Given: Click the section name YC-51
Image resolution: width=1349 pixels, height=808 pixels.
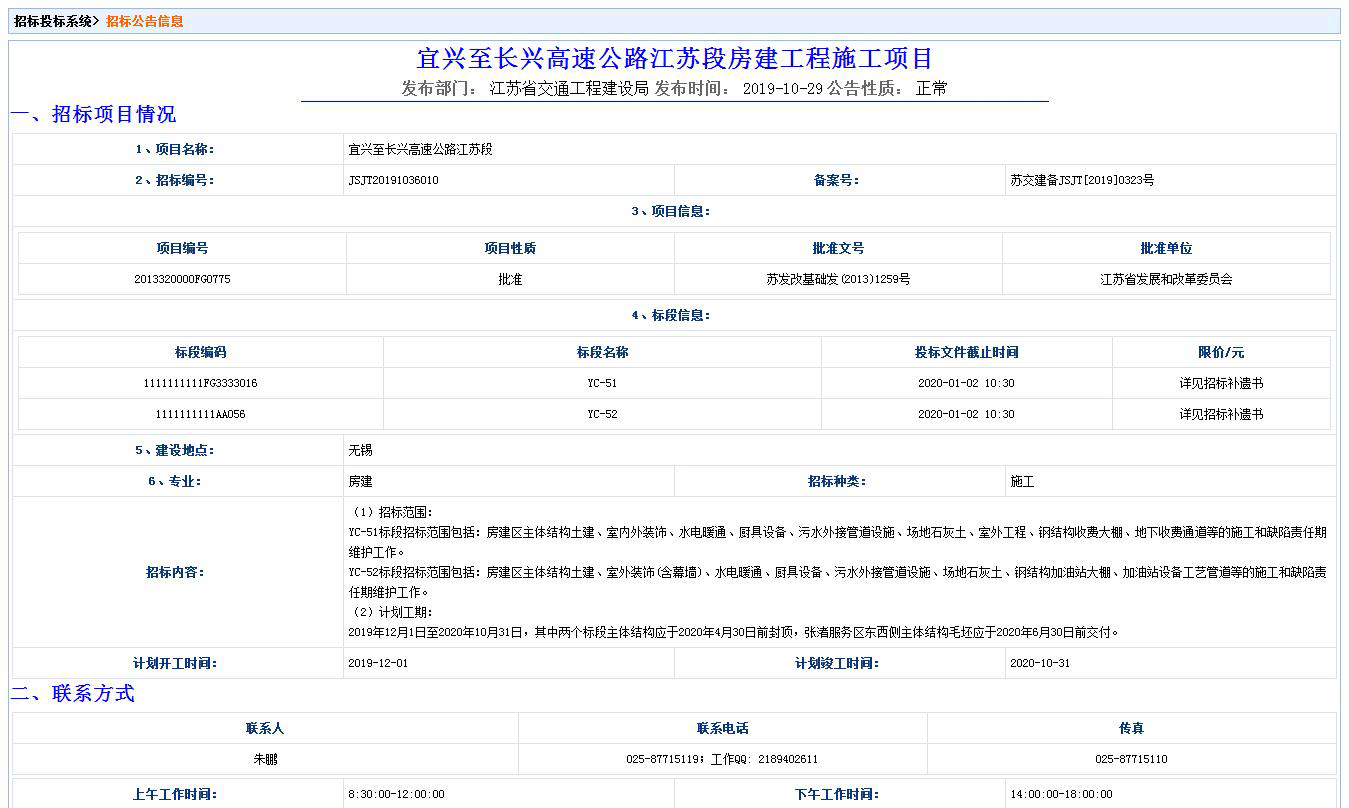Looking at the screenshot, I should [602, 383].
